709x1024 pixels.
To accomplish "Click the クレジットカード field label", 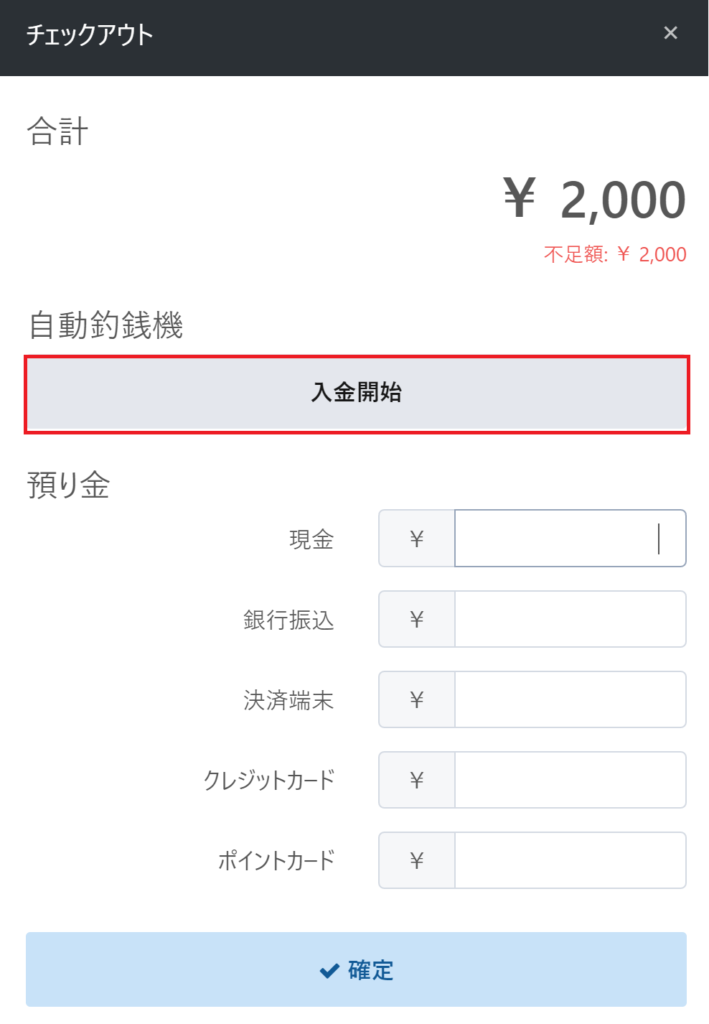I will click(268, 780).
